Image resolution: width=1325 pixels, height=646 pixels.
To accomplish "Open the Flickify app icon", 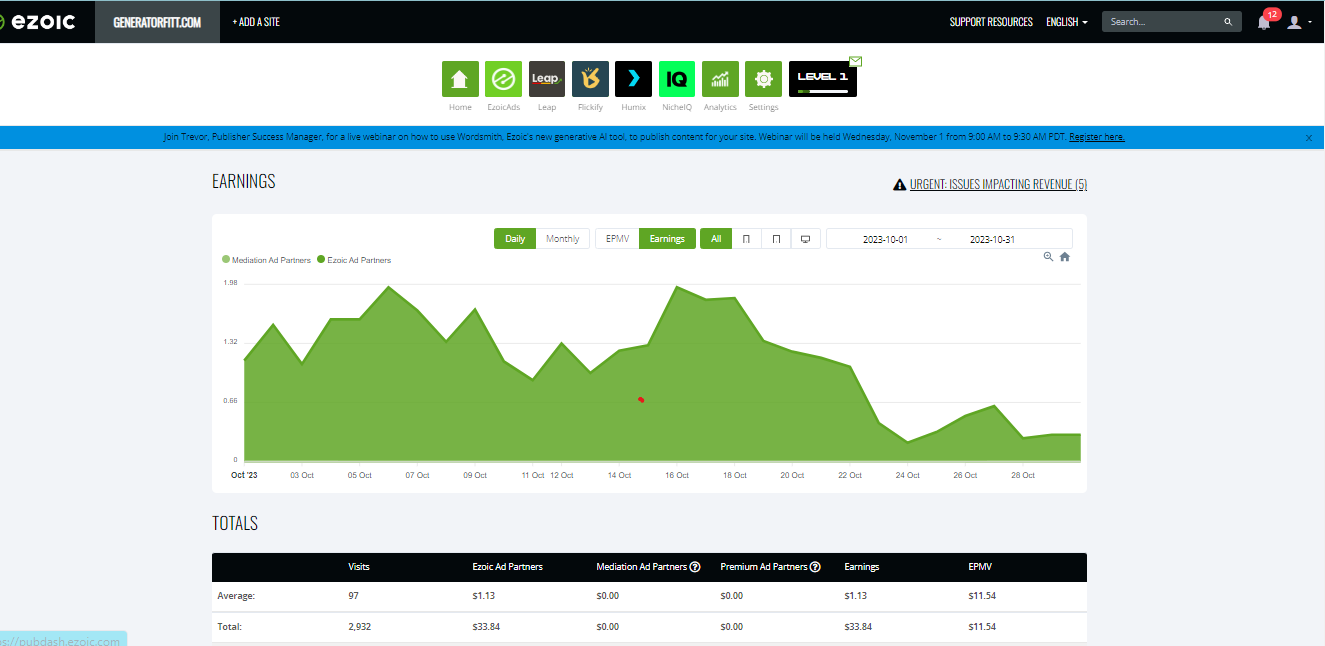I will click(x=590, y=79).
